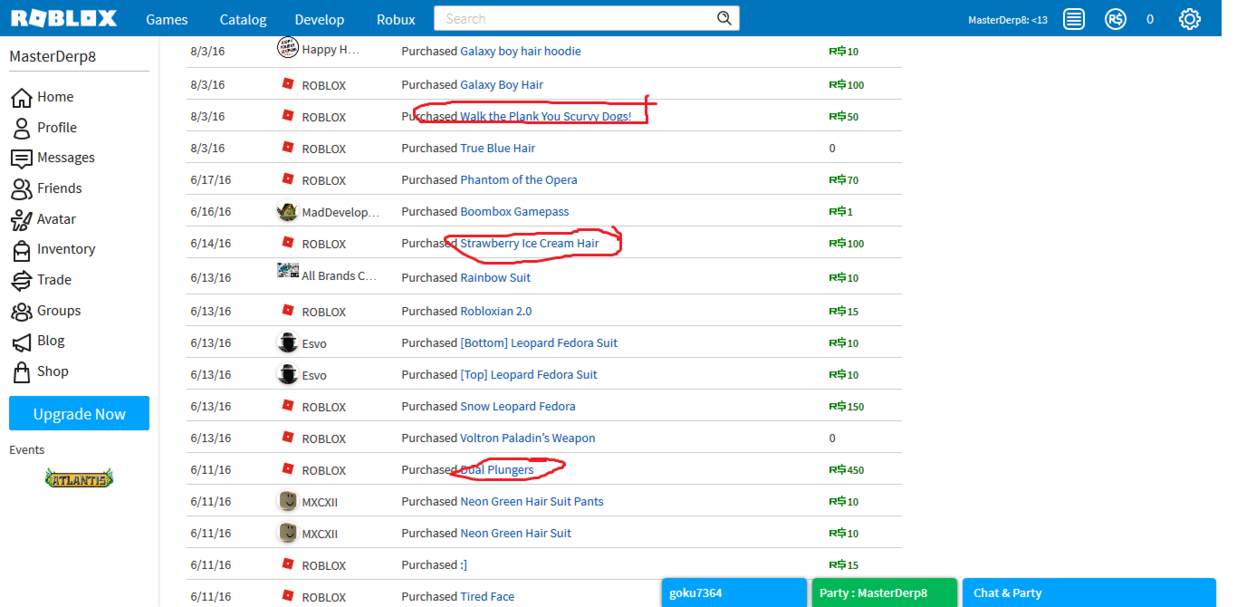
Task: Click Esvo avatar in Top Leopard row
Action: coord(287,374)
